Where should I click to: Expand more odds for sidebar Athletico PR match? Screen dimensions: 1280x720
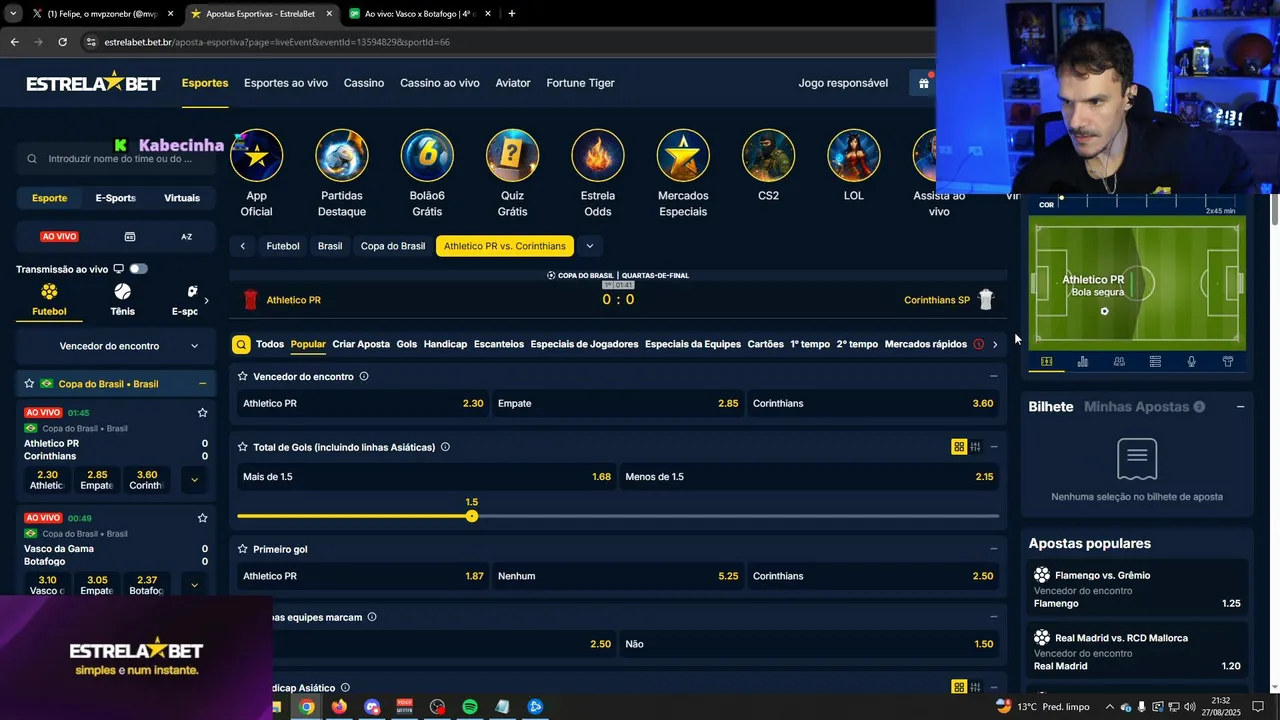point(194,480)
